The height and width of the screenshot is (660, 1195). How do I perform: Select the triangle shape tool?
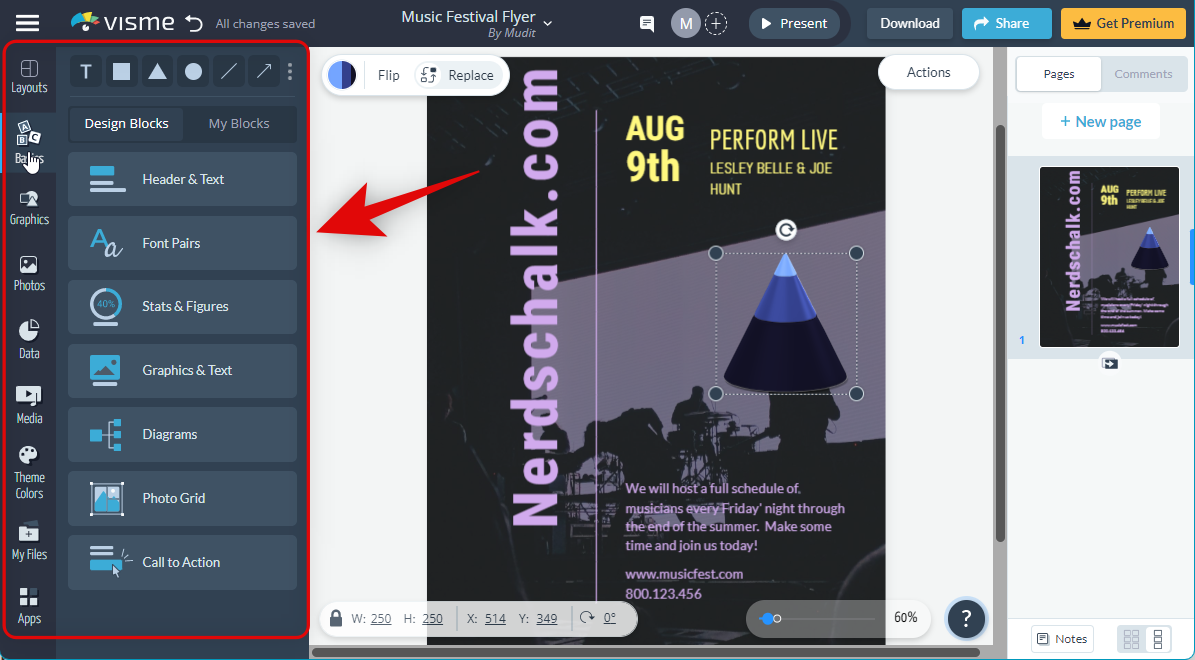(x=157, y=72)
